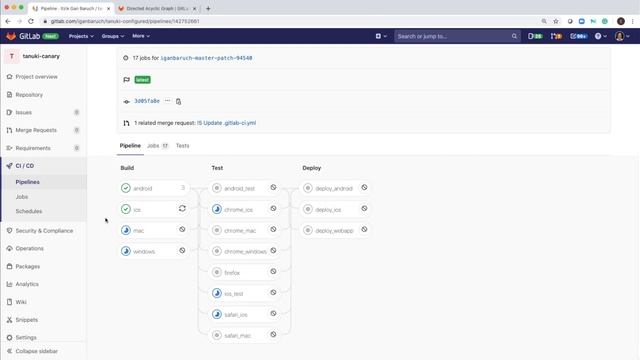Screen dimensions: 640x360
Task: Cancel the ios_test job
Action: click(273, 293)
